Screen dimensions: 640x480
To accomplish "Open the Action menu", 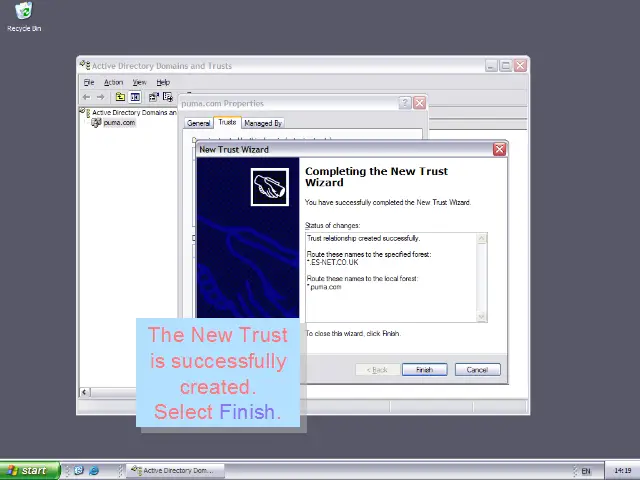I will point(113,82).
